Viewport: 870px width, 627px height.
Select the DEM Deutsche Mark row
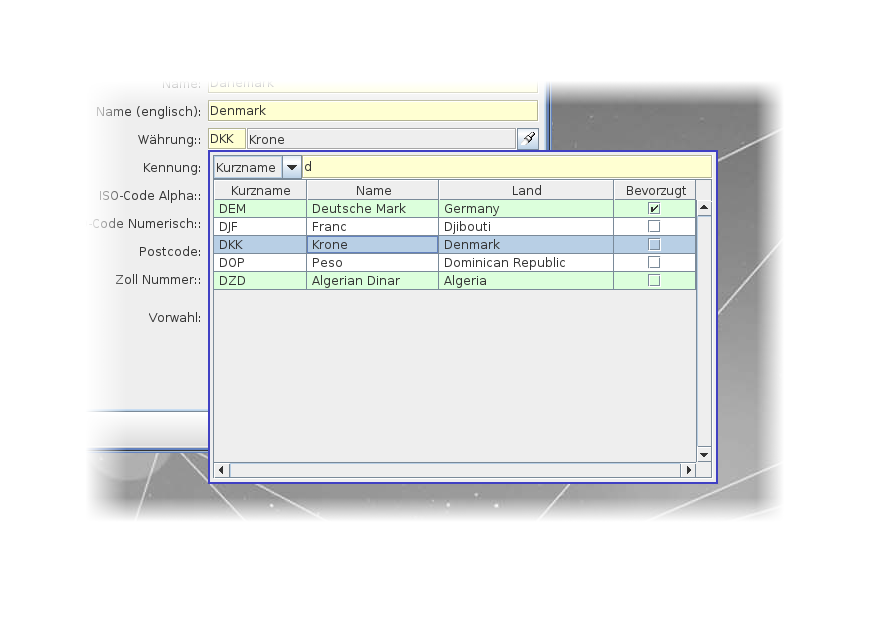coord(372,209)
